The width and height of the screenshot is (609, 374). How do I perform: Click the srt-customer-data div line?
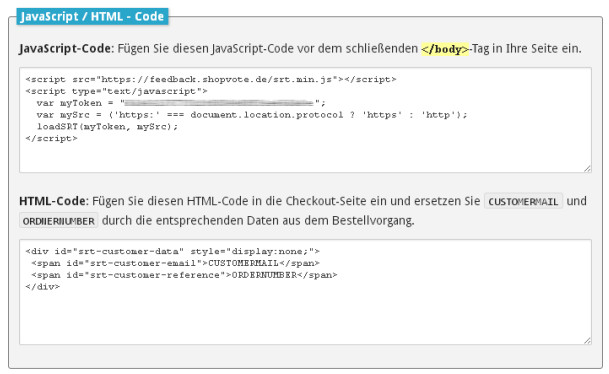click(x=172, y=252)
